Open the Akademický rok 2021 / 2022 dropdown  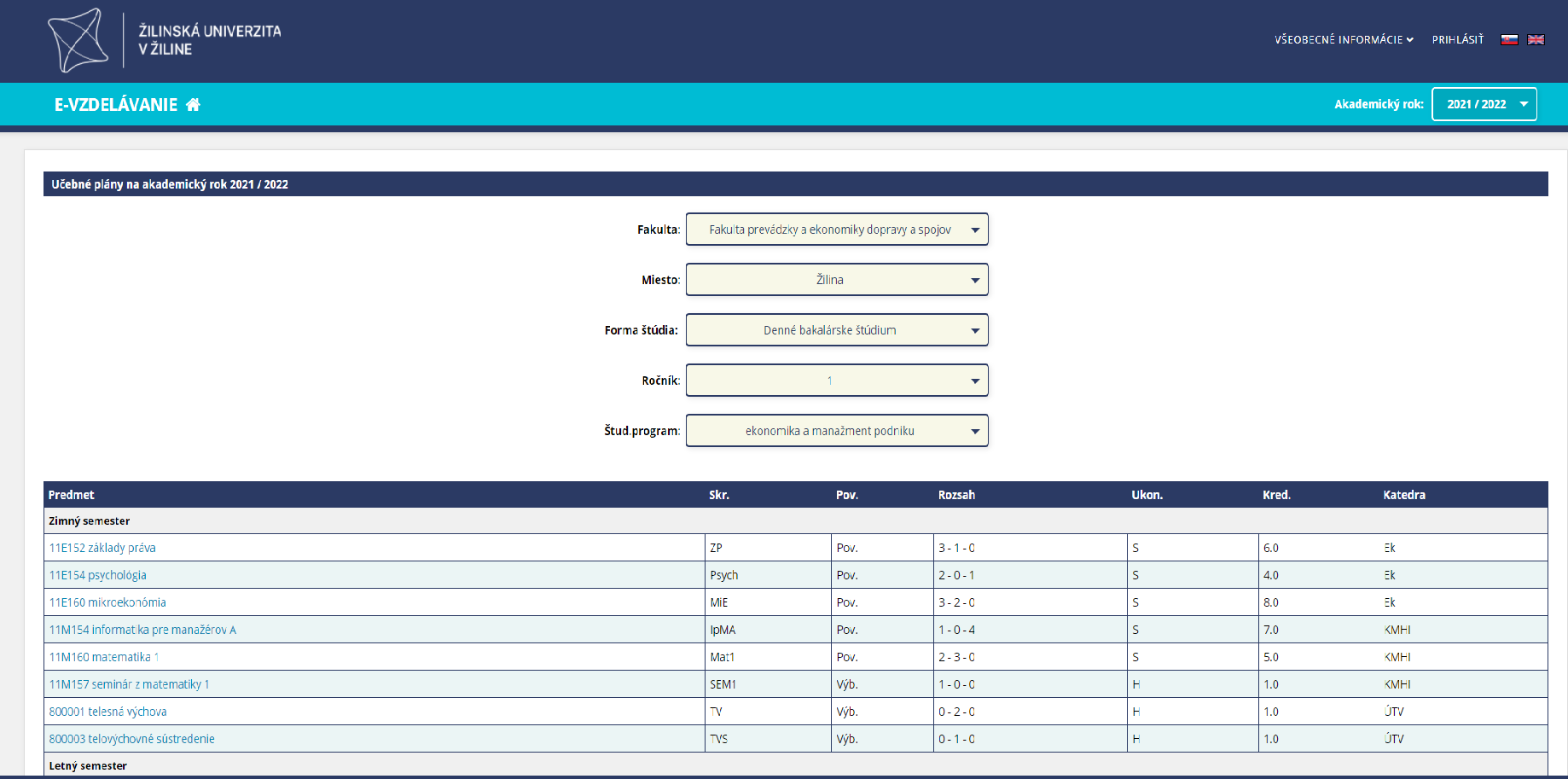pyautogui.click(x=1484, y=104)
